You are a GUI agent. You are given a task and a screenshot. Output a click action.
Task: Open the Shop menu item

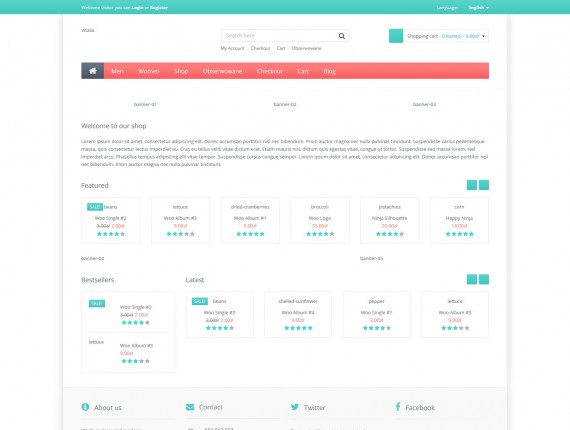(181, 71)
